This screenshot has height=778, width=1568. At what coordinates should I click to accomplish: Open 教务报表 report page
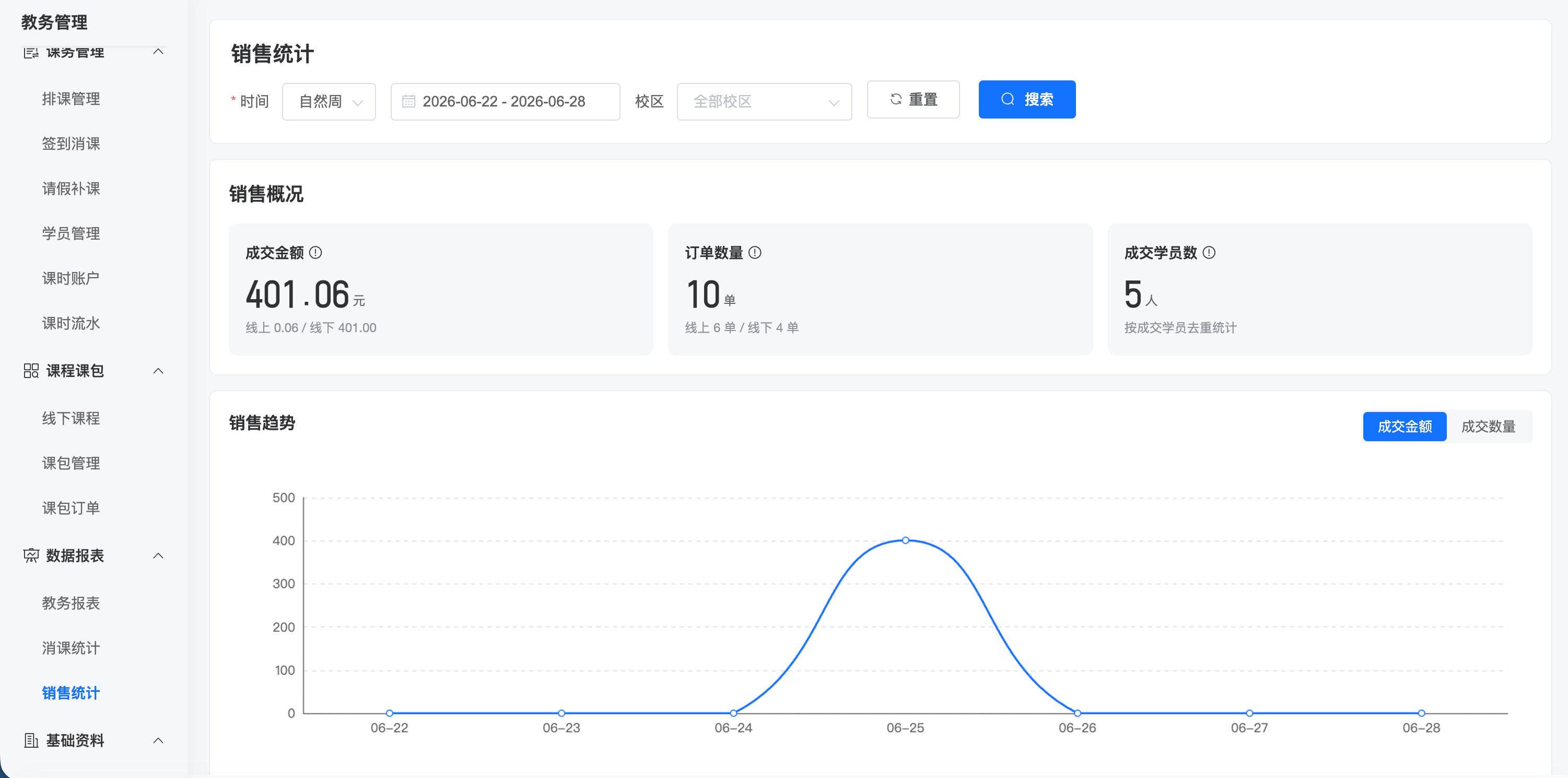click(71, 603)
